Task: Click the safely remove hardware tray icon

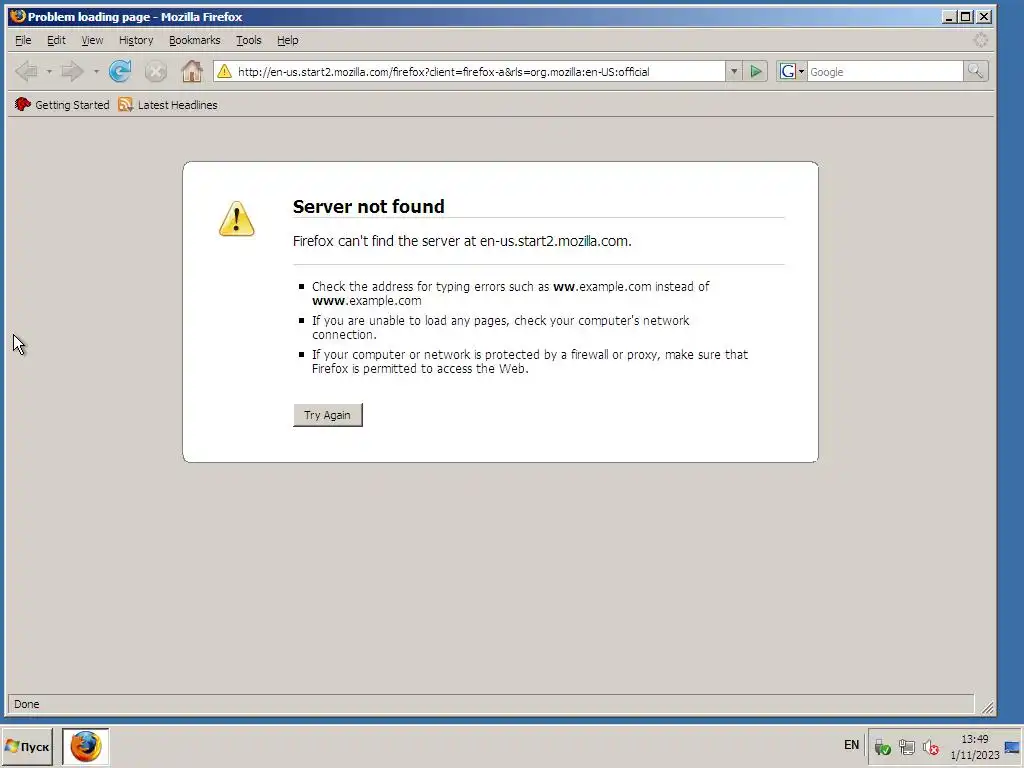Action: click(x=882, y=746)
